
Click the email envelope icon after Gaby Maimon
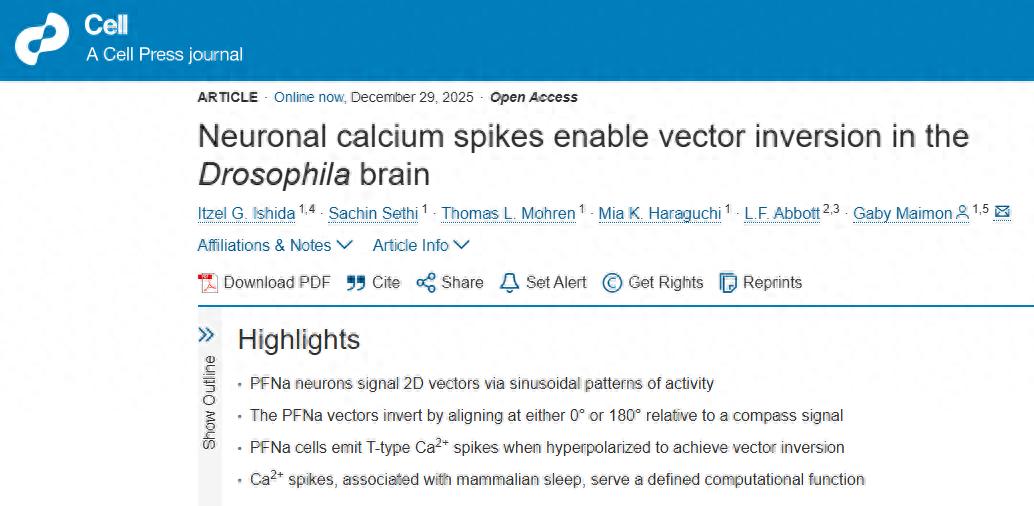tap(1002, 212)
